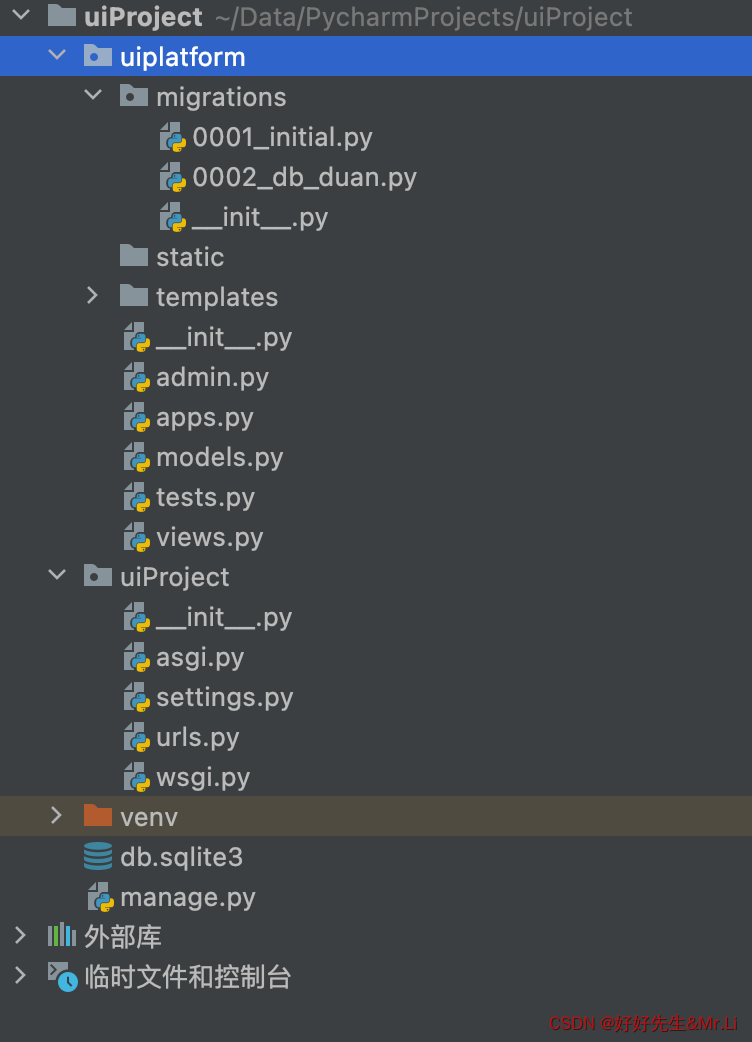752x1042 pixels.
Task: Select the templates folder name
Action: point(217,298)
